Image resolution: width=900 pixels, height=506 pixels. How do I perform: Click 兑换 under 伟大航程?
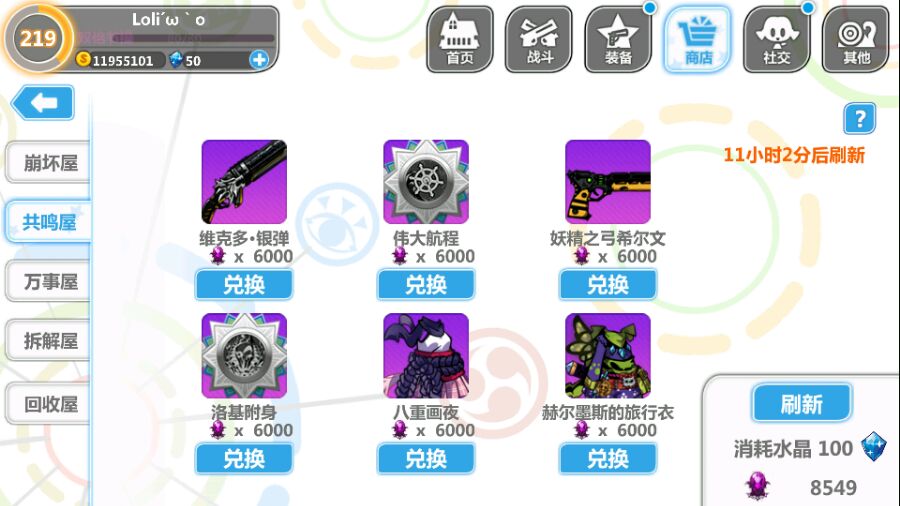(426, 285)
